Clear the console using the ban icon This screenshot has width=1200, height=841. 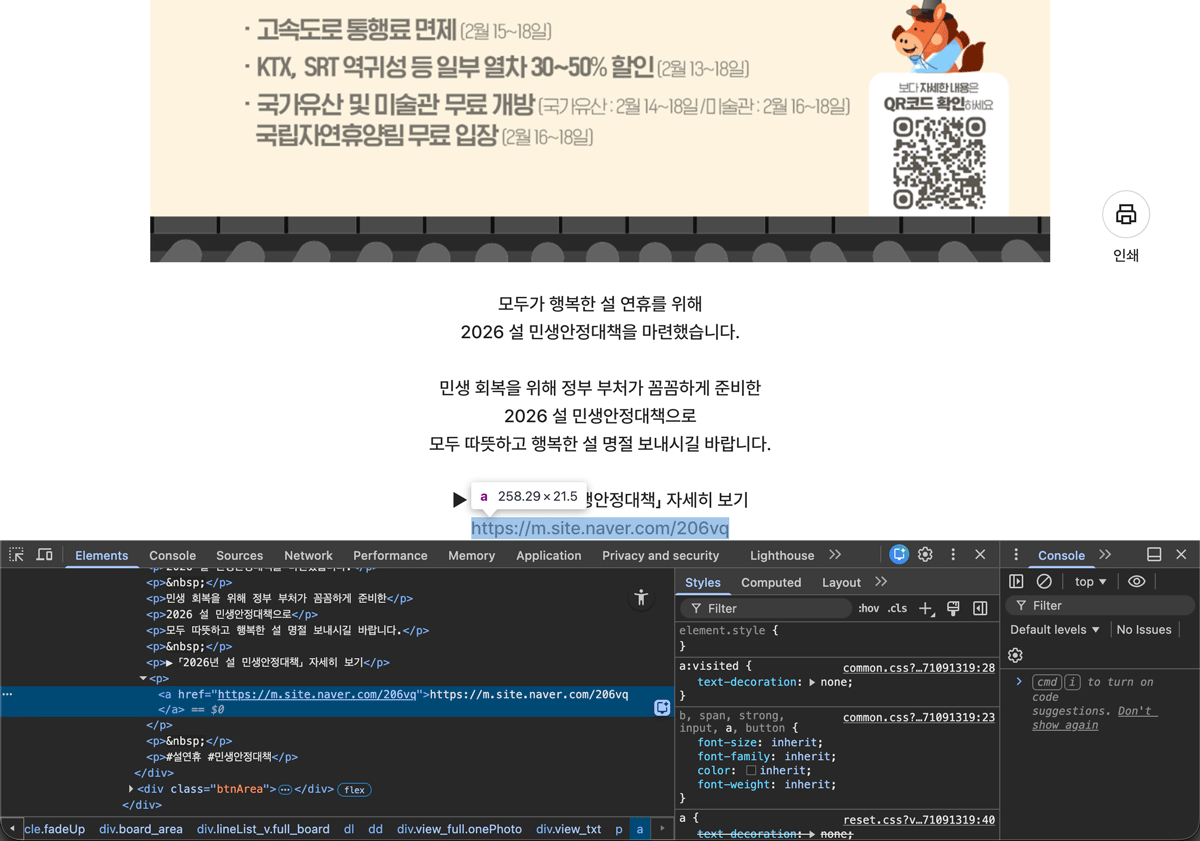(1044, 582)
